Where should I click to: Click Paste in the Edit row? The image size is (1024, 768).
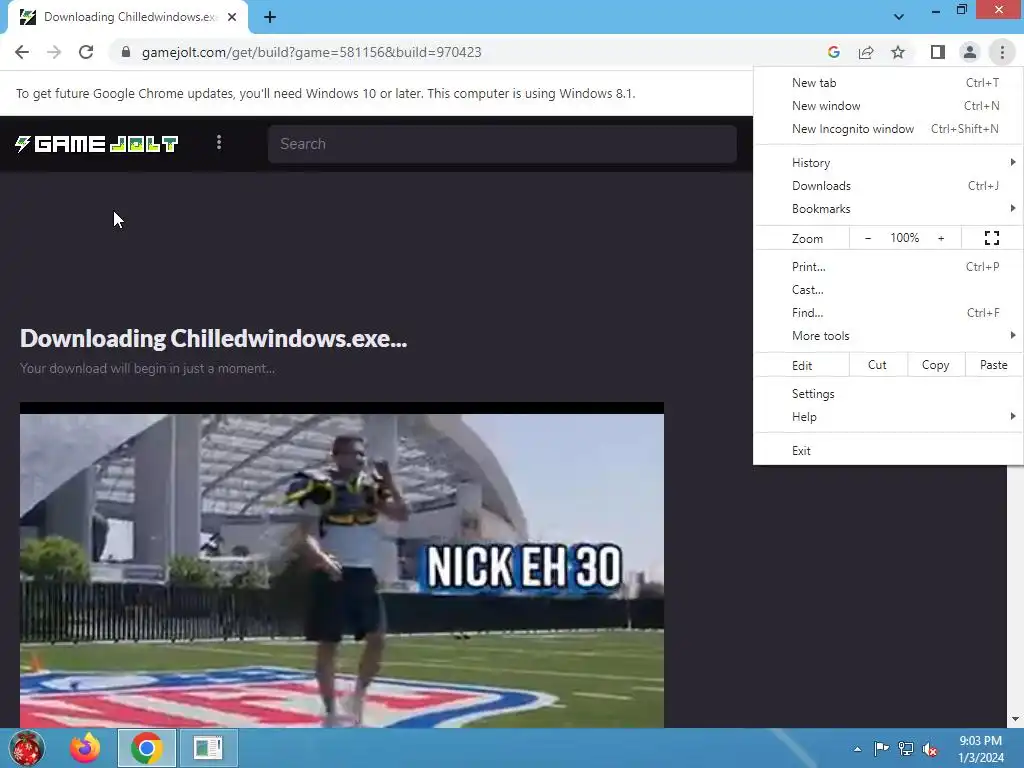tap(993, 365)
